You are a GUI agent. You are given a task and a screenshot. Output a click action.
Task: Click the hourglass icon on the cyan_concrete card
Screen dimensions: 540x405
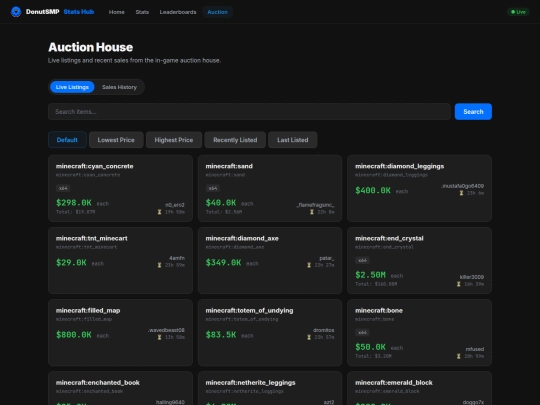tap(159, 212)
